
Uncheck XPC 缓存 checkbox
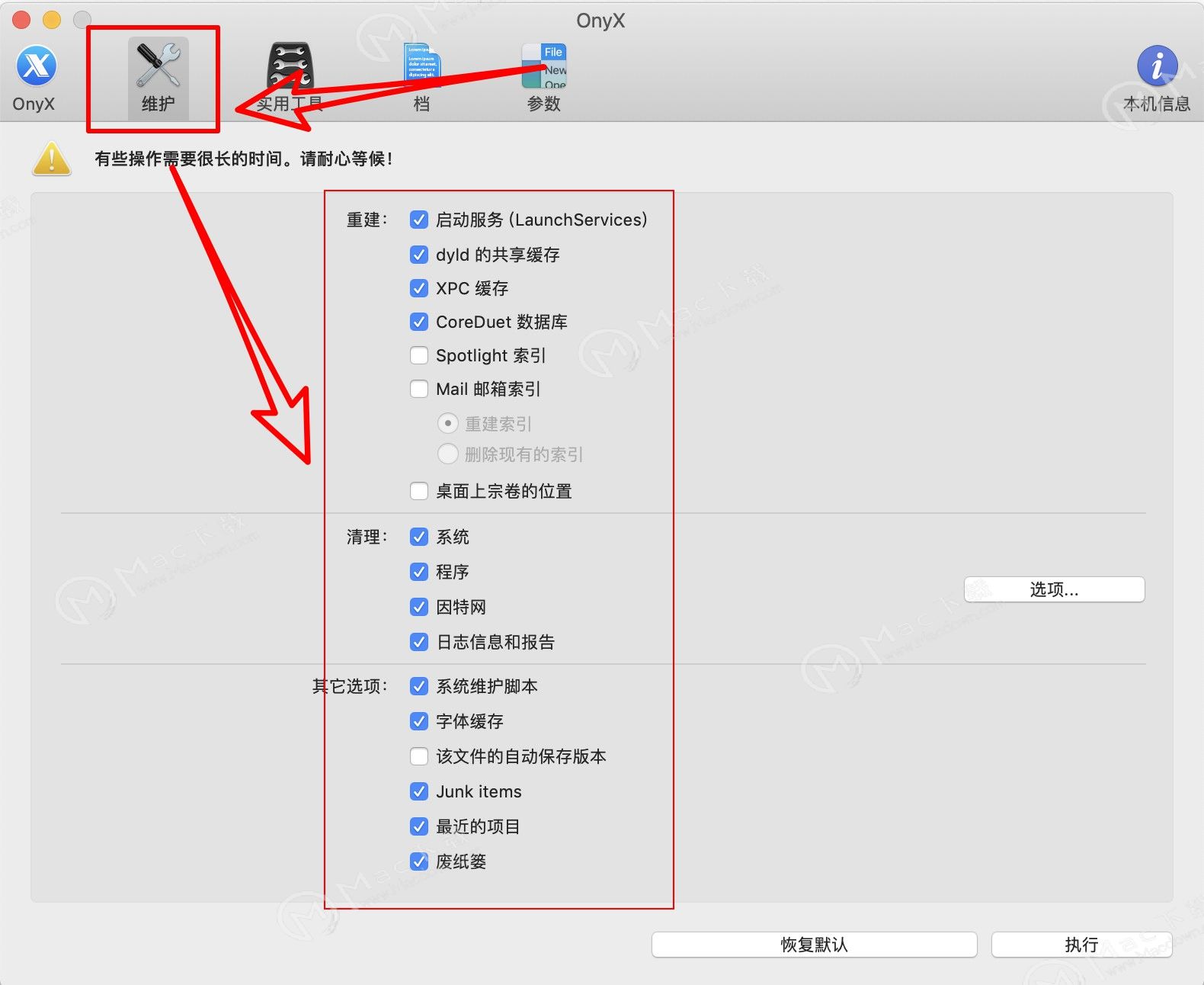tap(419, 288)
